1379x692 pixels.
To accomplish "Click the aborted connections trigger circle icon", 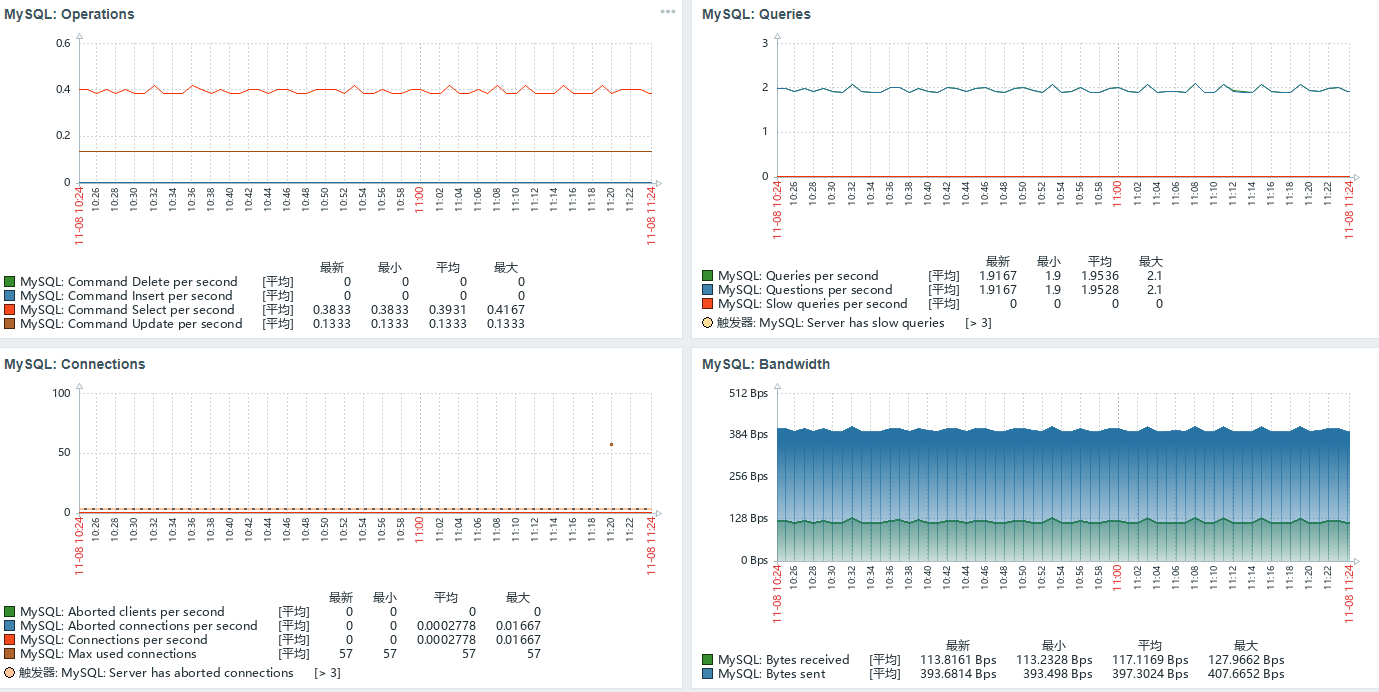I will 10,673.
